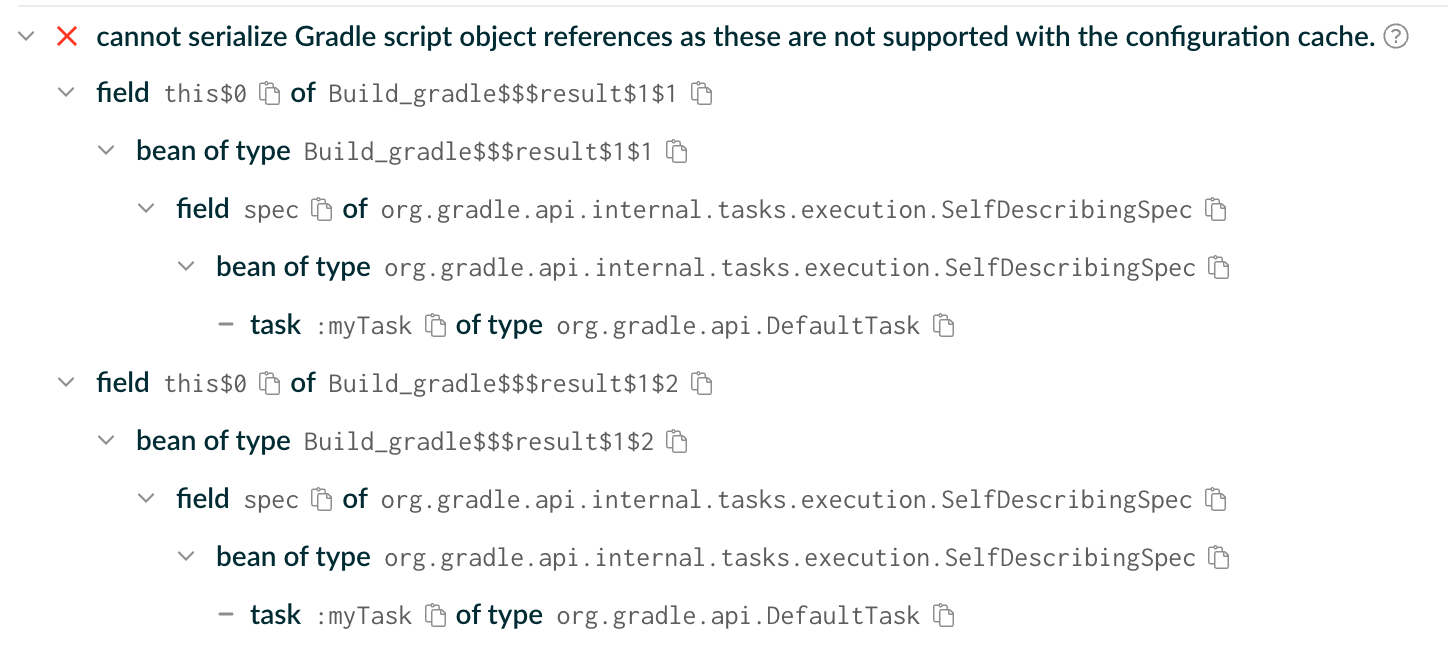
Task: Collapse the bean of type result$1$2 entry
Action: pos(106,440)
